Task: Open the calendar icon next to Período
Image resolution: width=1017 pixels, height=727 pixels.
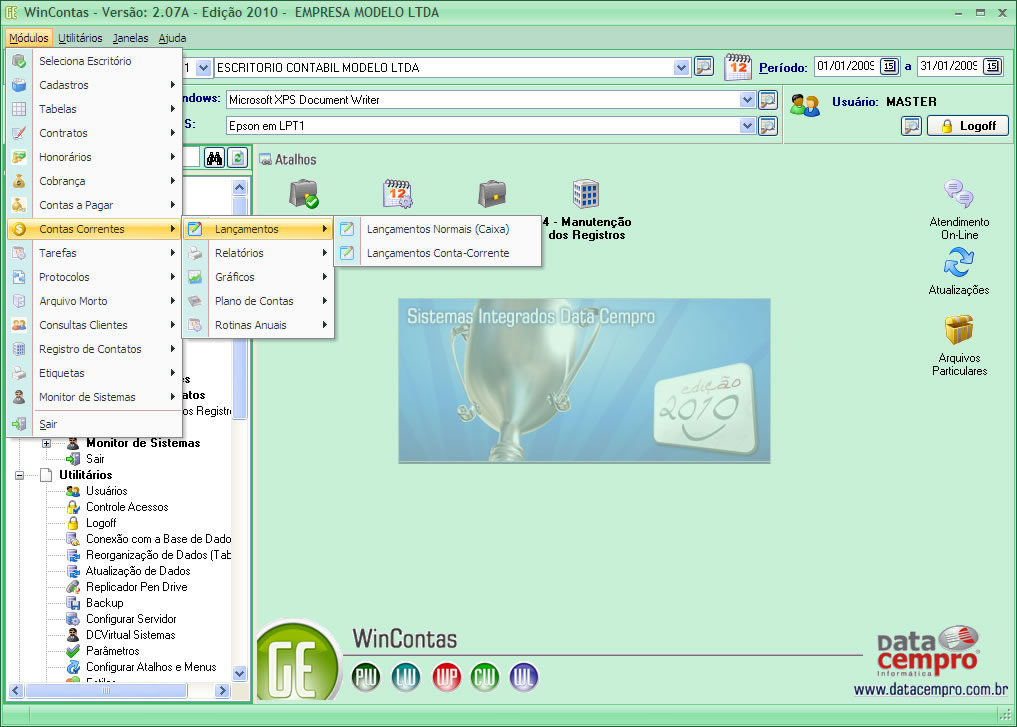Action: point(737,67)
